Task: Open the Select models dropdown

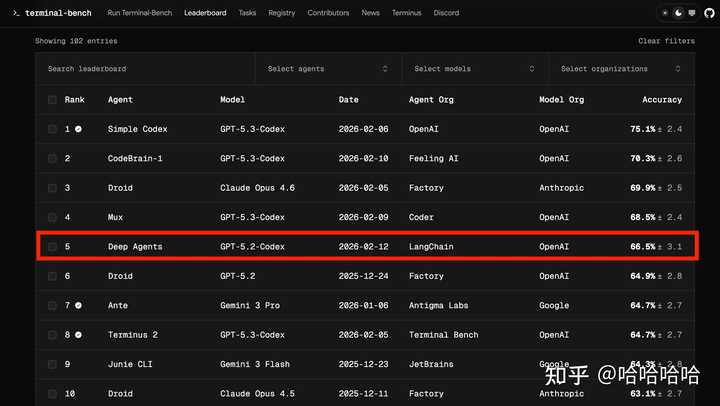Action: [x=474, y=68]
